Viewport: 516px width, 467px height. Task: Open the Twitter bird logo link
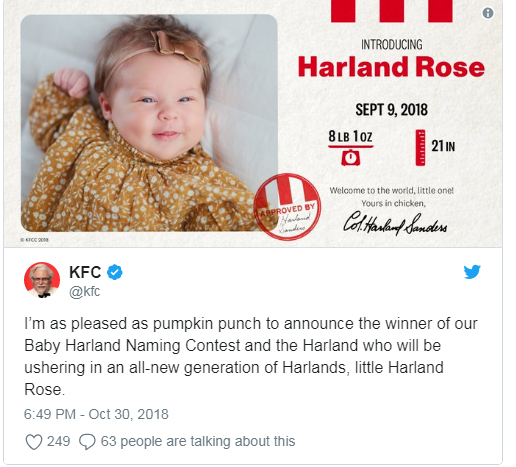[472, 272]
